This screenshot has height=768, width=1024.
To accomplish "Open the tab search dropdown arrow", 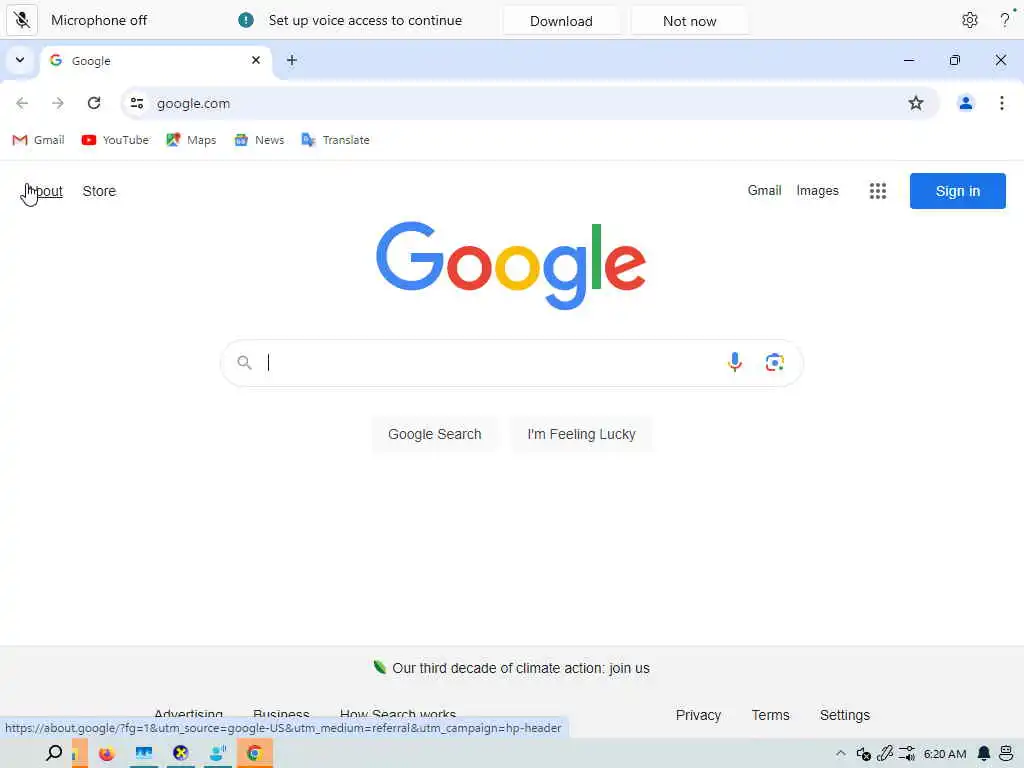I will (20, 60).
